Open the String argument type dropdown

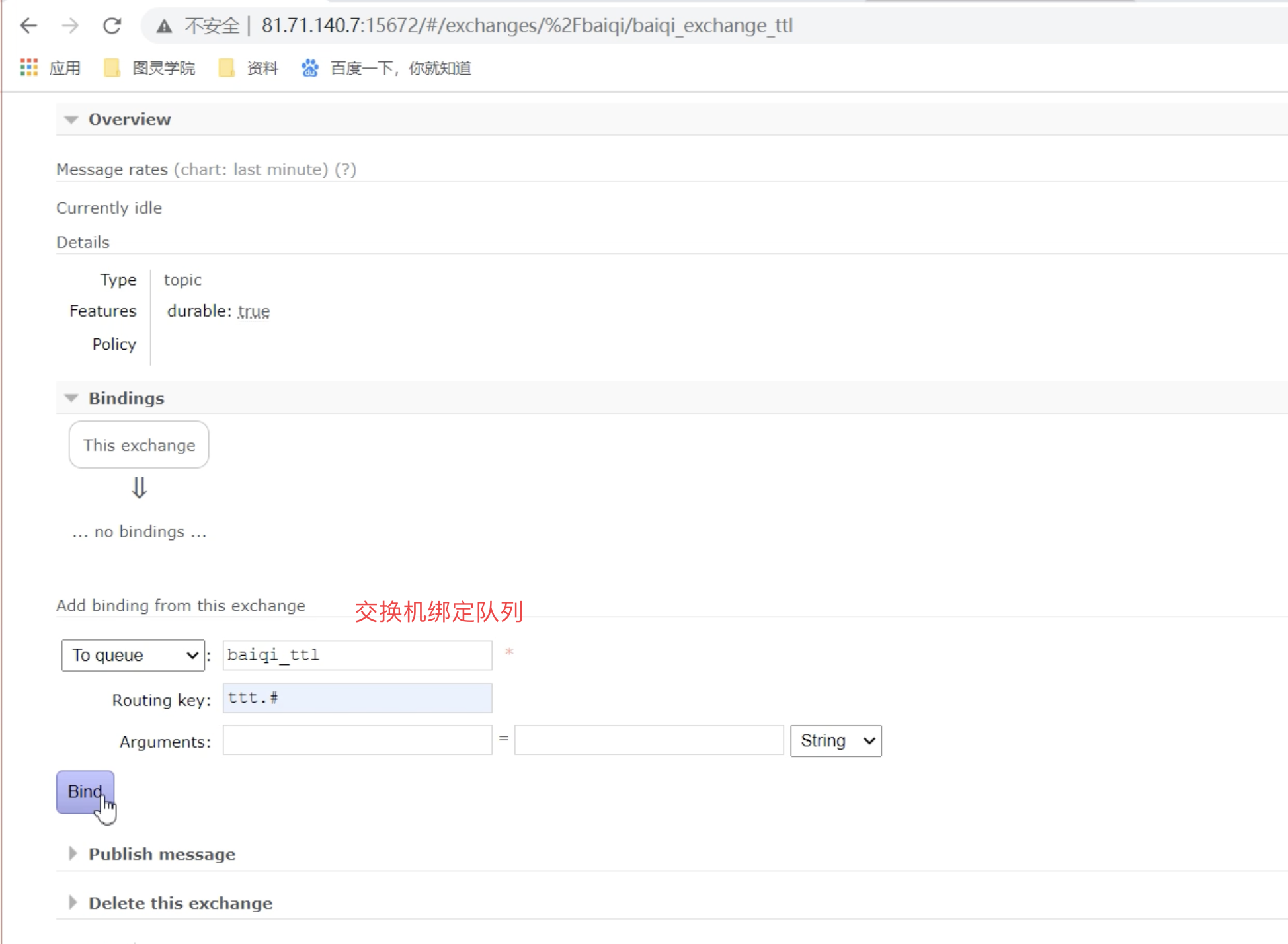click(x=835, y=740)
